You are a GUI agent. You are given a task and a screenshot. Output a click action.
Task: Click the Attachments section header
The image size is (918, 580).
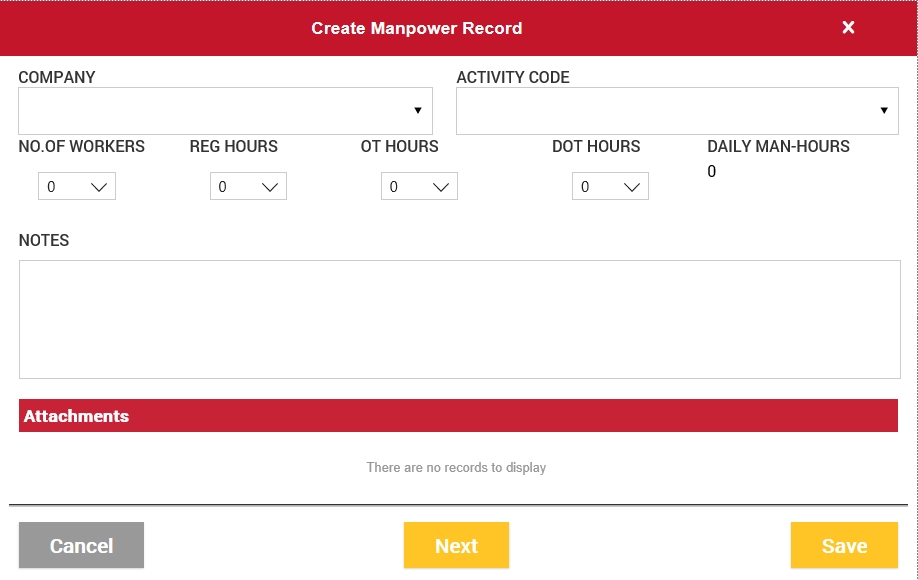tap(458, 416)
